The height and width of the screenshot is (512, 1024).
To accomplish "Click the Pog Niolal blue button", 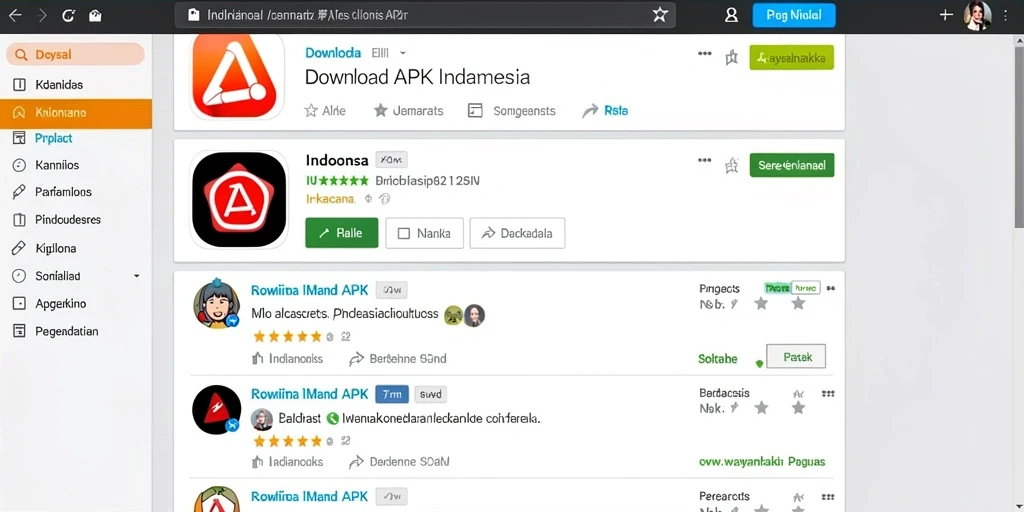I will click(793, 15).
